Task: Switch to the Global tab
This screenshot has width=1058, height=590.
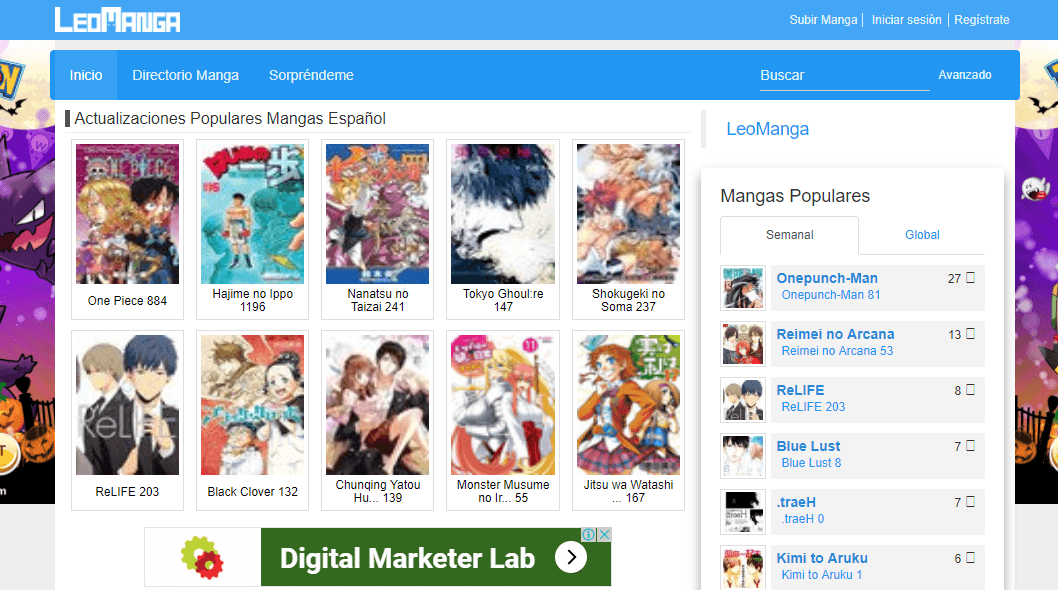Action: click(x=922, y=235)
